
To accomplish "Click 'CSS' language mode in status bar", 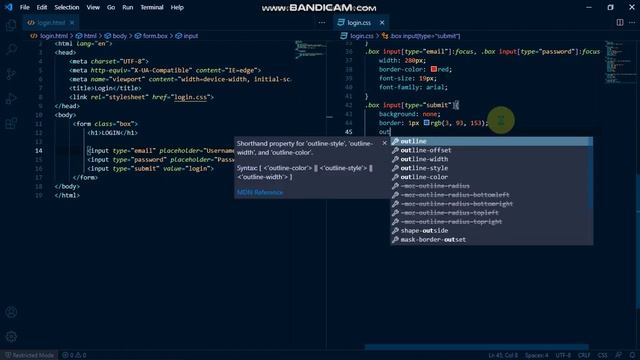I will (602, 355).
